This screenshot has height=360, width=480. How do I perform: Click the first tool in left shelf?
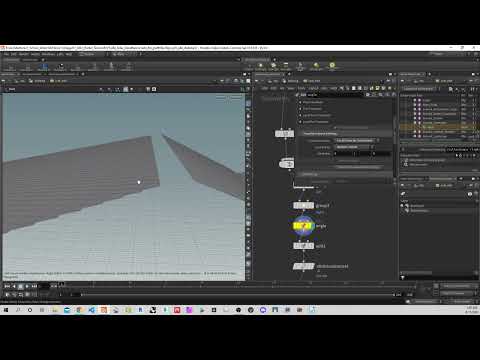10,67
